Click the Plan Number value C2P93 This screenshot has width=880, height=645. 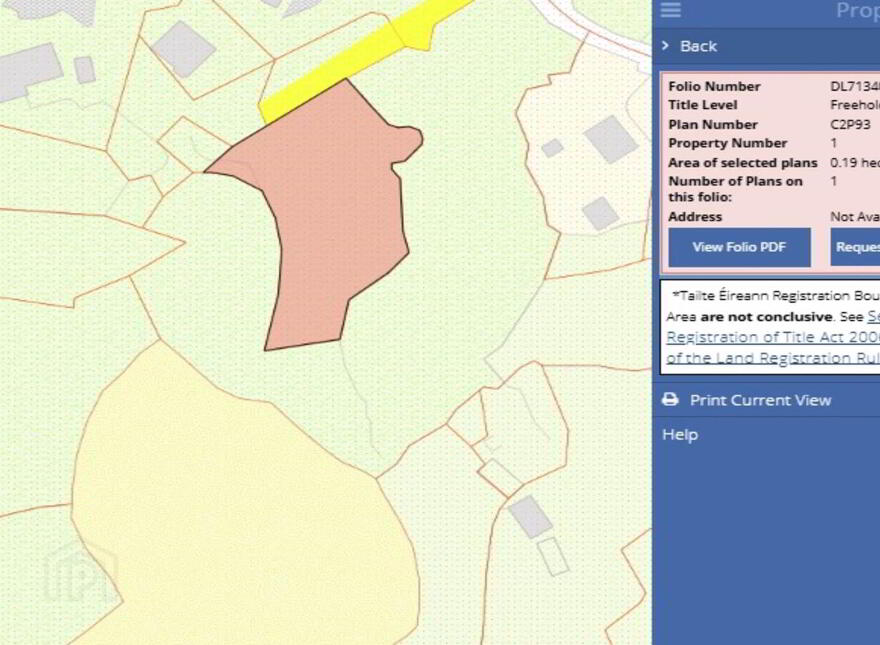point(850,124)
